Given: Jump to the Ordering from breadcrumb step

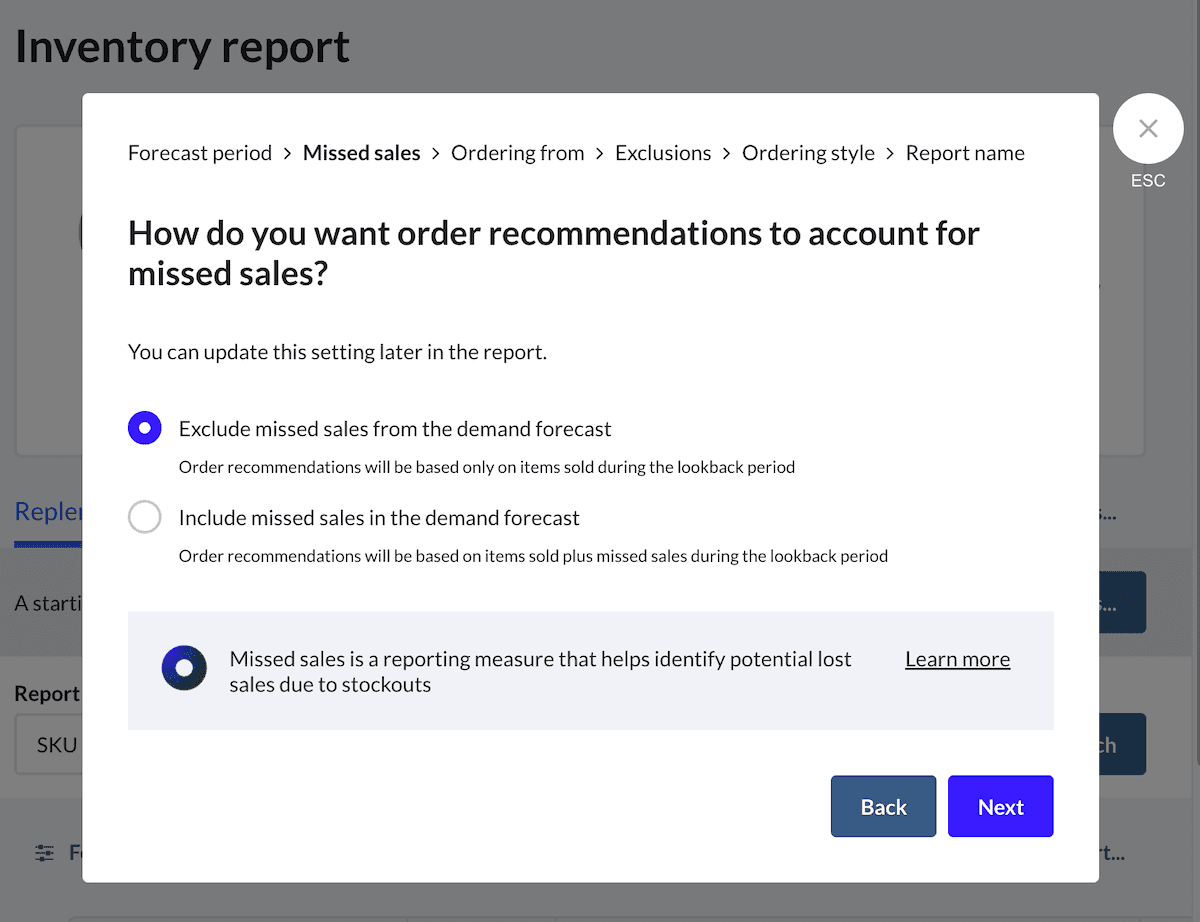Looking at the screenshot, I should pyautogui.click(x=517, y=153).
